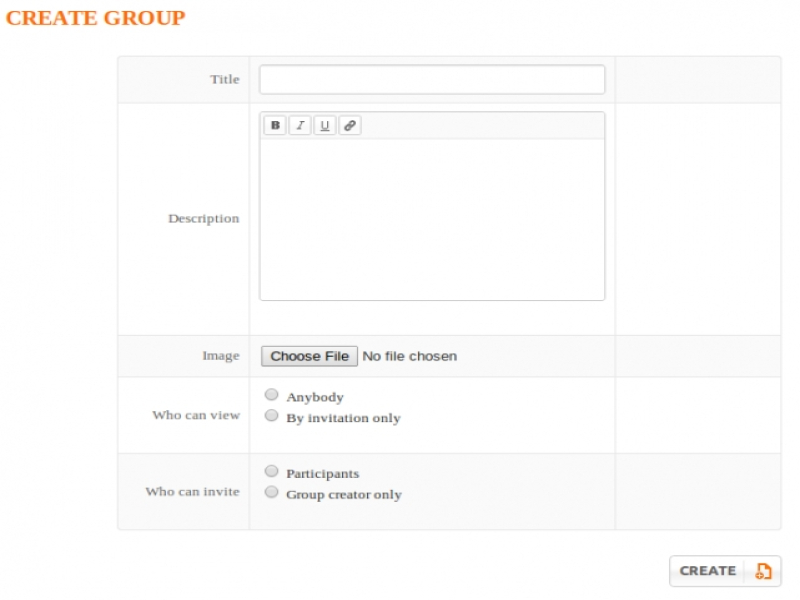Click the Anybody option label
The height and width of the screenshot is (600, 800).
315,397
